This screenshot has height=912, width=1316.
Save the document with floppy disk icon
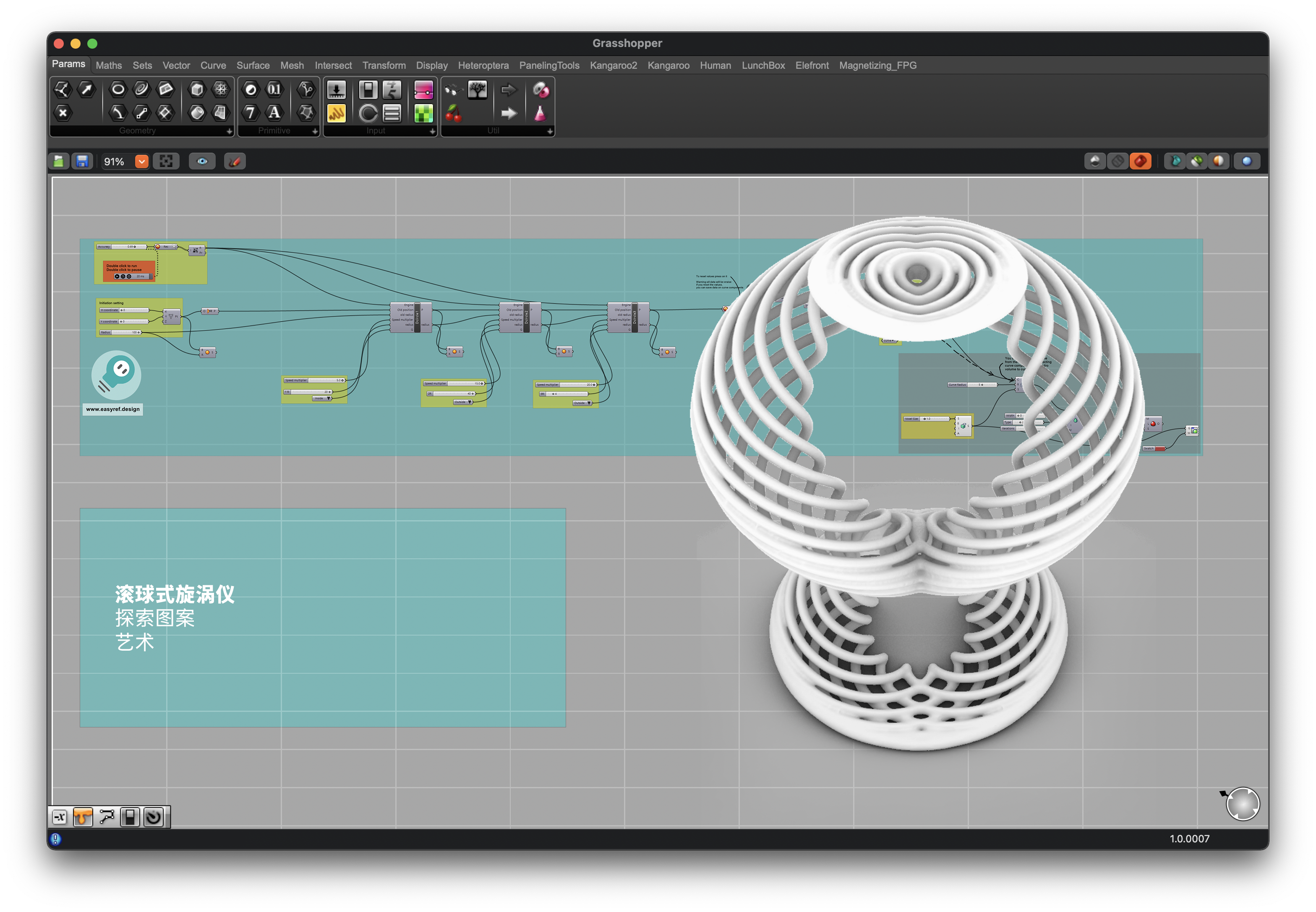pyautogui.click(x=82, y=162)
